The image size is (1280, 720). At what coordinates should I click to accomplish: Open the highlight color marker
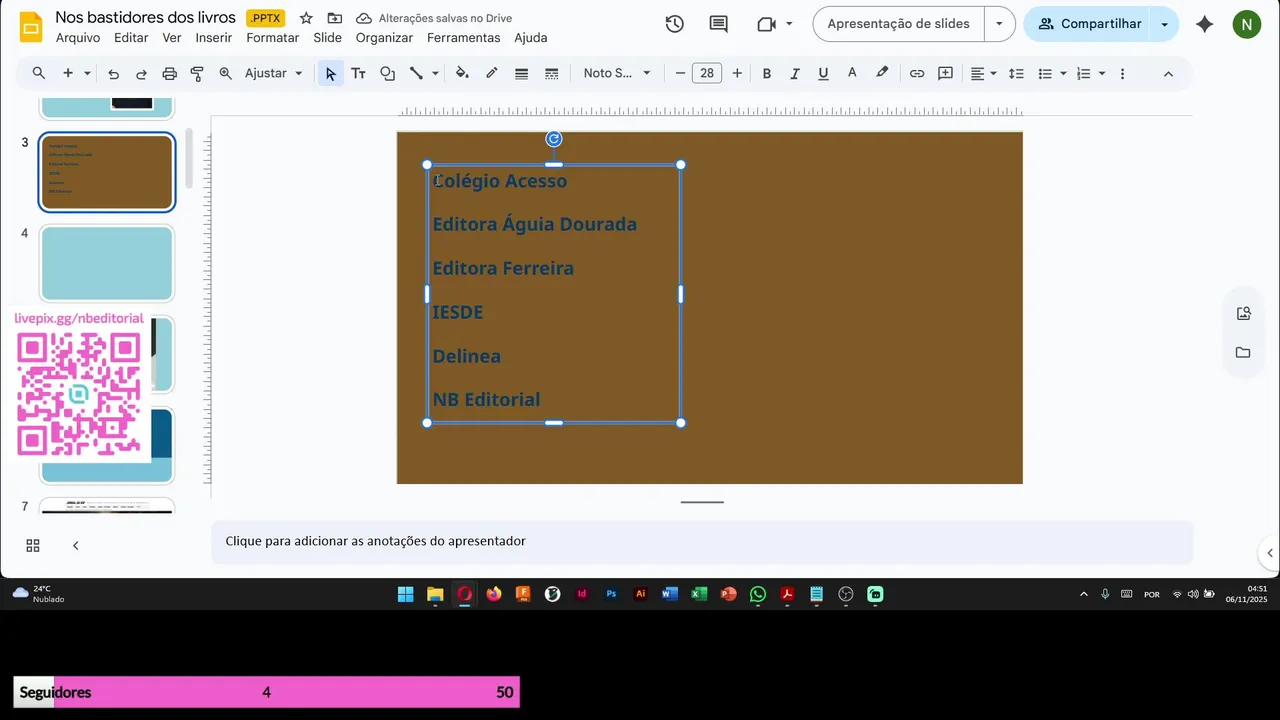[x=882, y=73]
